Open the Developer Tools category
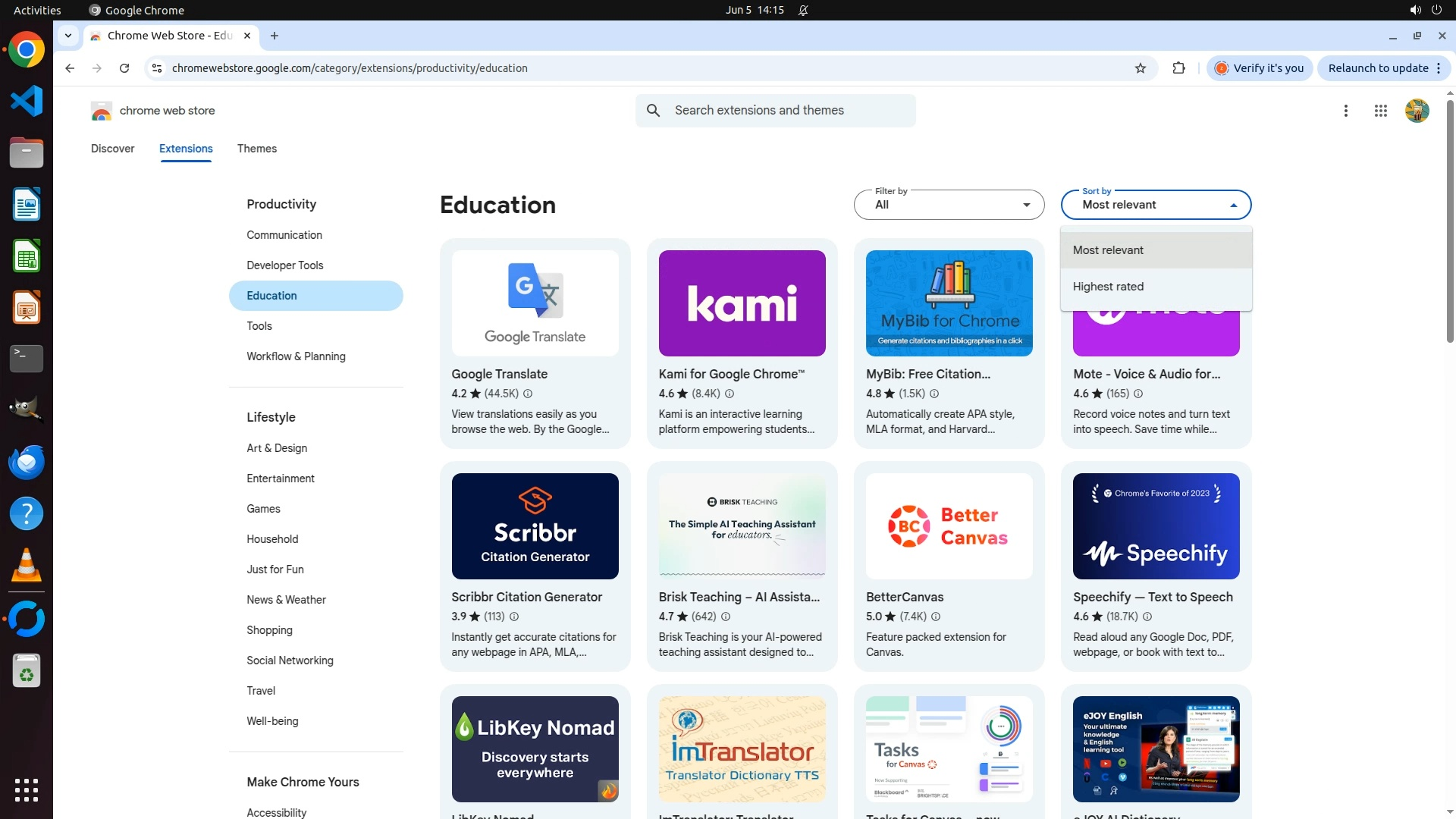 coord(284,265)
